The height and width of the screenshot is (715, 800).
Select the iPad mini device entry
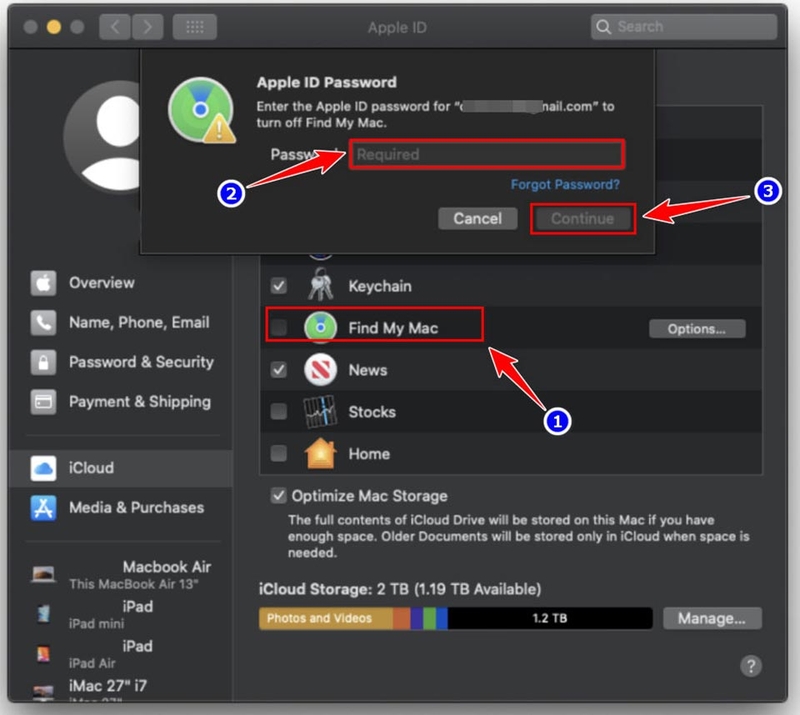121,614
